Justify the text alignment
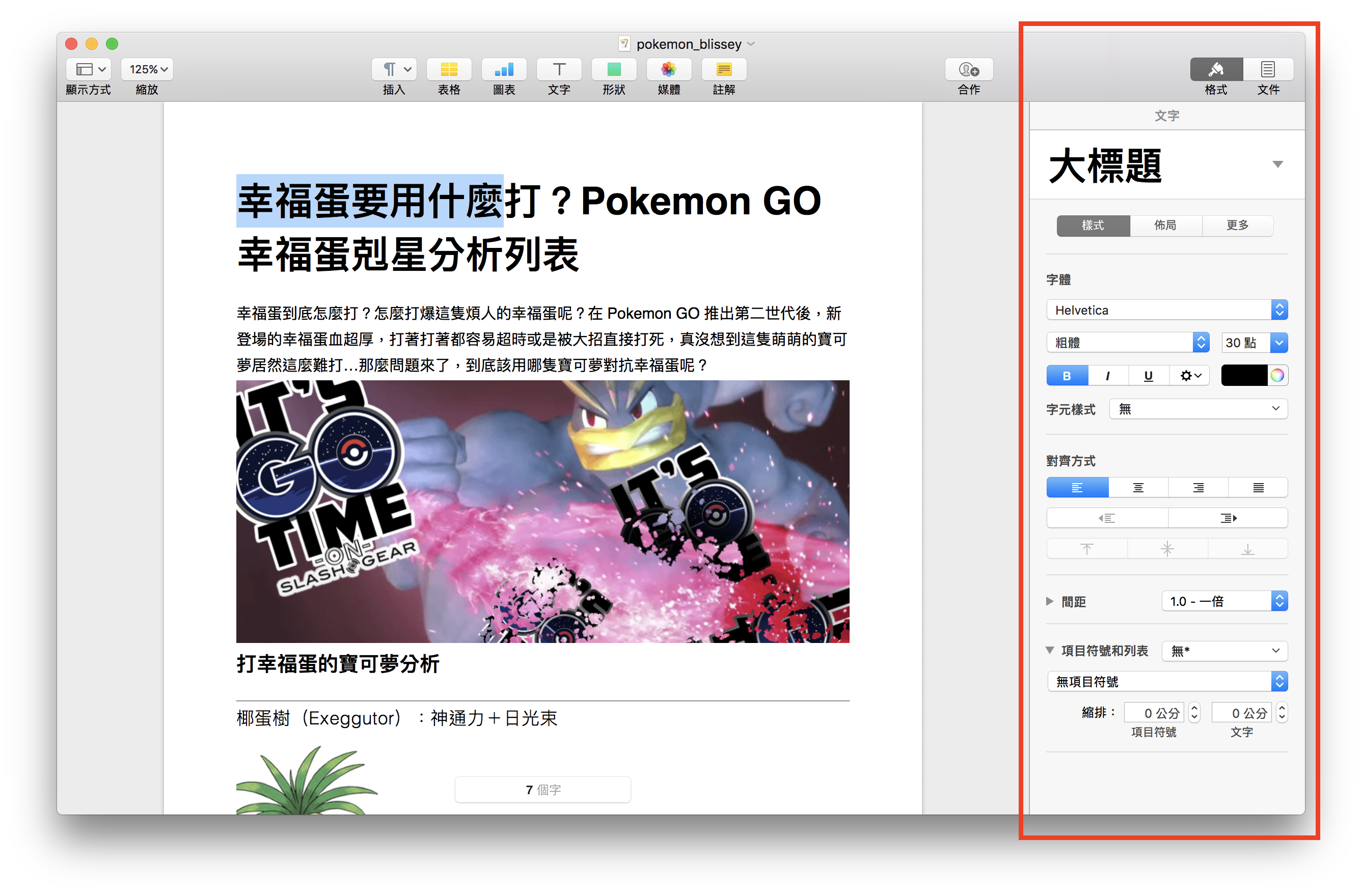The width and height of the screenshot is (1362, 896). (1259, 488)
